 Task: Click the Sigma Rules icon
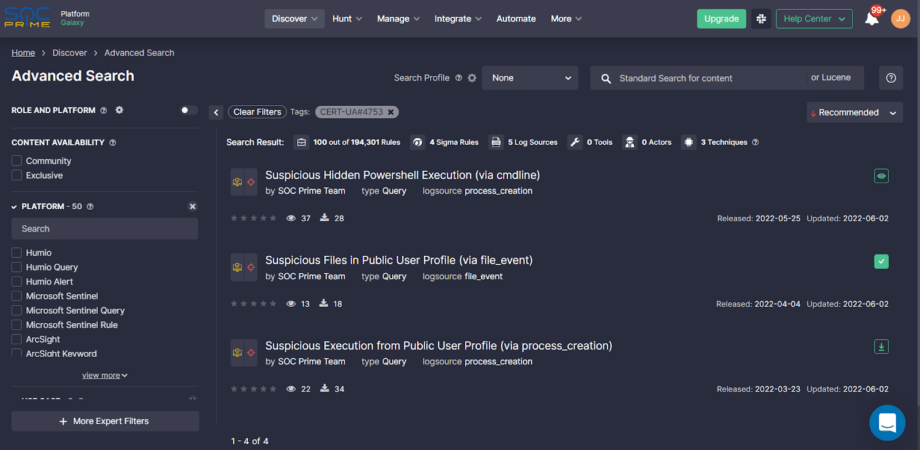pos(417,142)
